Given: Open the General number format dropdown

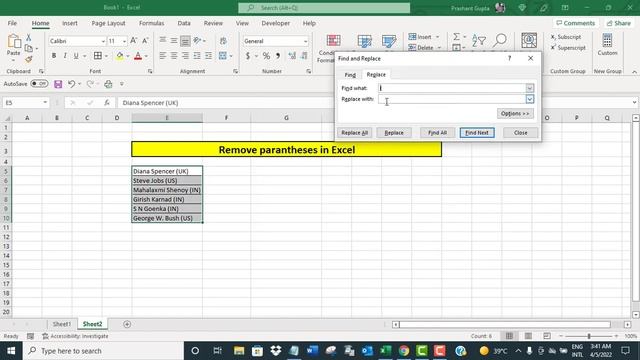Looking at the screenshot, I should (305, 41).
